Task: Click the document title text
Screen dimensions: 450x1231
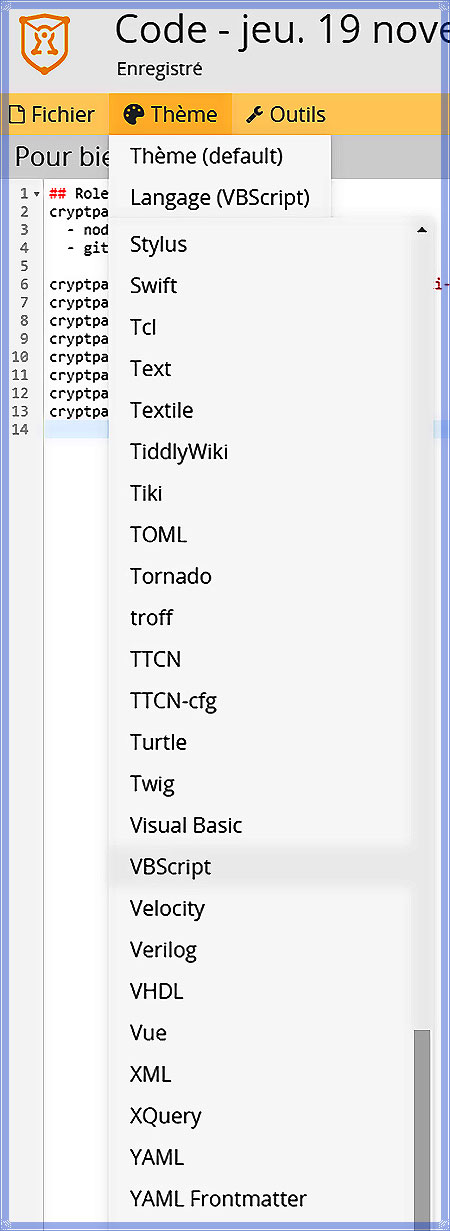Action: pos(282,30)
